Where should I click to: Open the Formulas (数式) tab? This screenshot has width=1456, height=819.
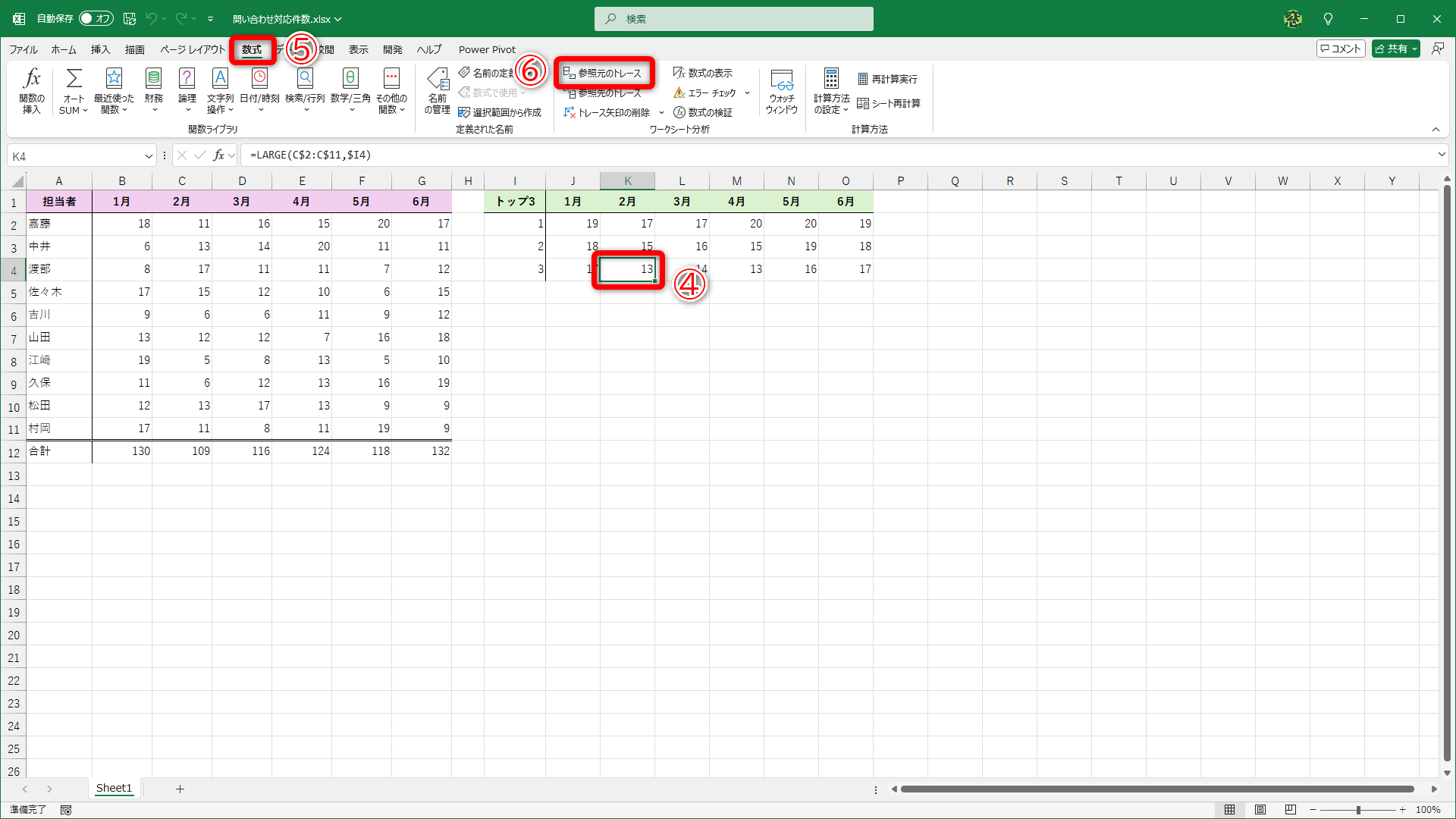[x=252, y=49]
